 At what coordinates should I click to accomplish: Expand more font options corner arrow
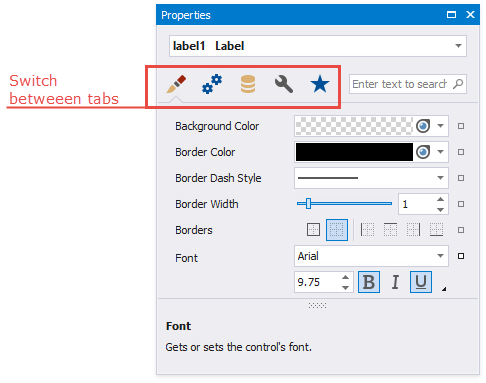[x=444, y=289]
